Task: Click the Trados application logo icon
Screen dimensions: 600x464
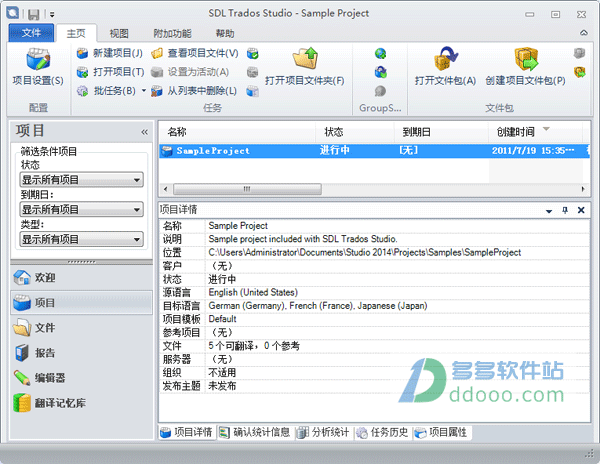Action: (13, 13)
